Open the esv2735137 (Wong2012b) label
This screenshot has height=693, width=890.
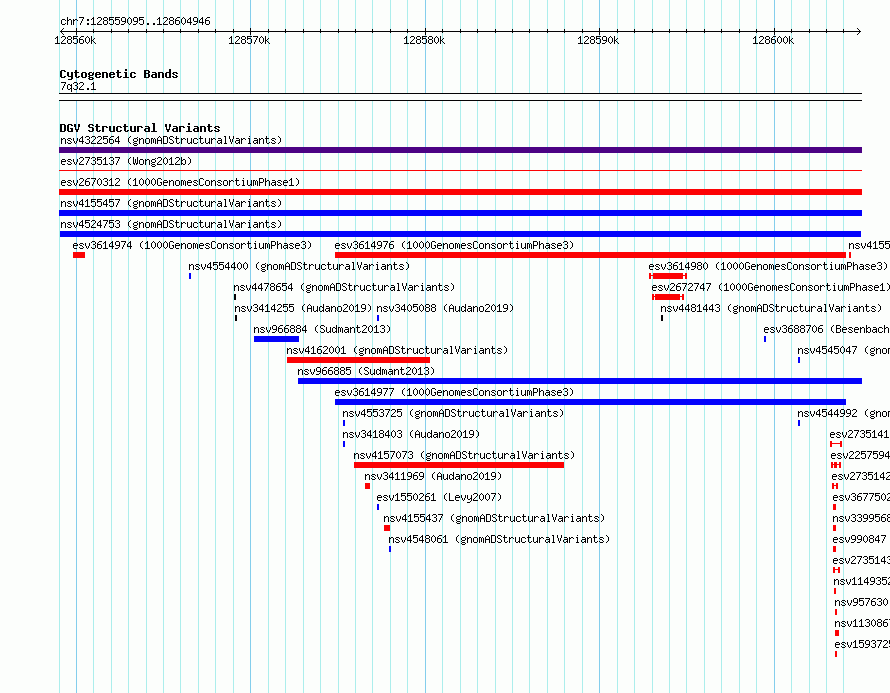(126, 161)
